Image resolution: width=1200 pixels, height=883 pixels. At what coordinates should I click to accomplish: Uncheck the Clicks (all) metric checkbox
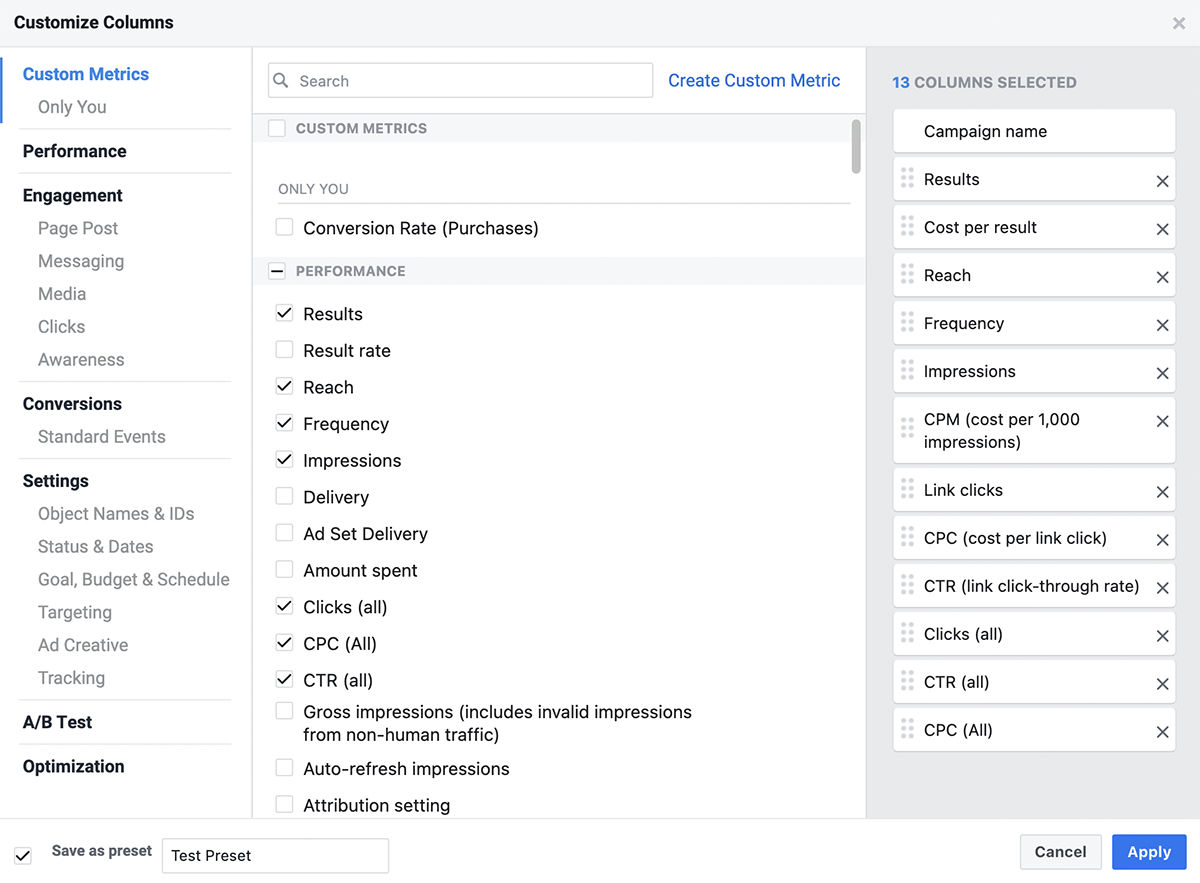coord(284,606)
